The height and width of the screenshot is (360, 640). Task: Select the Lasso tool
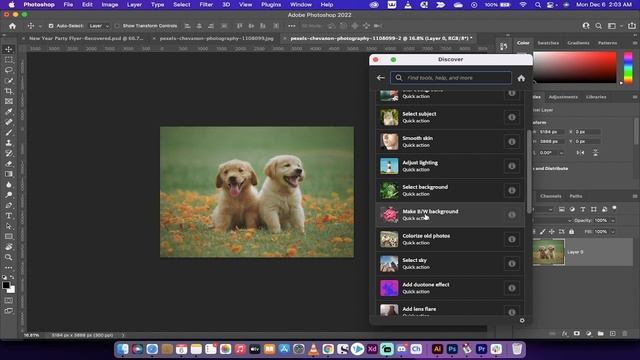[9, 70]
